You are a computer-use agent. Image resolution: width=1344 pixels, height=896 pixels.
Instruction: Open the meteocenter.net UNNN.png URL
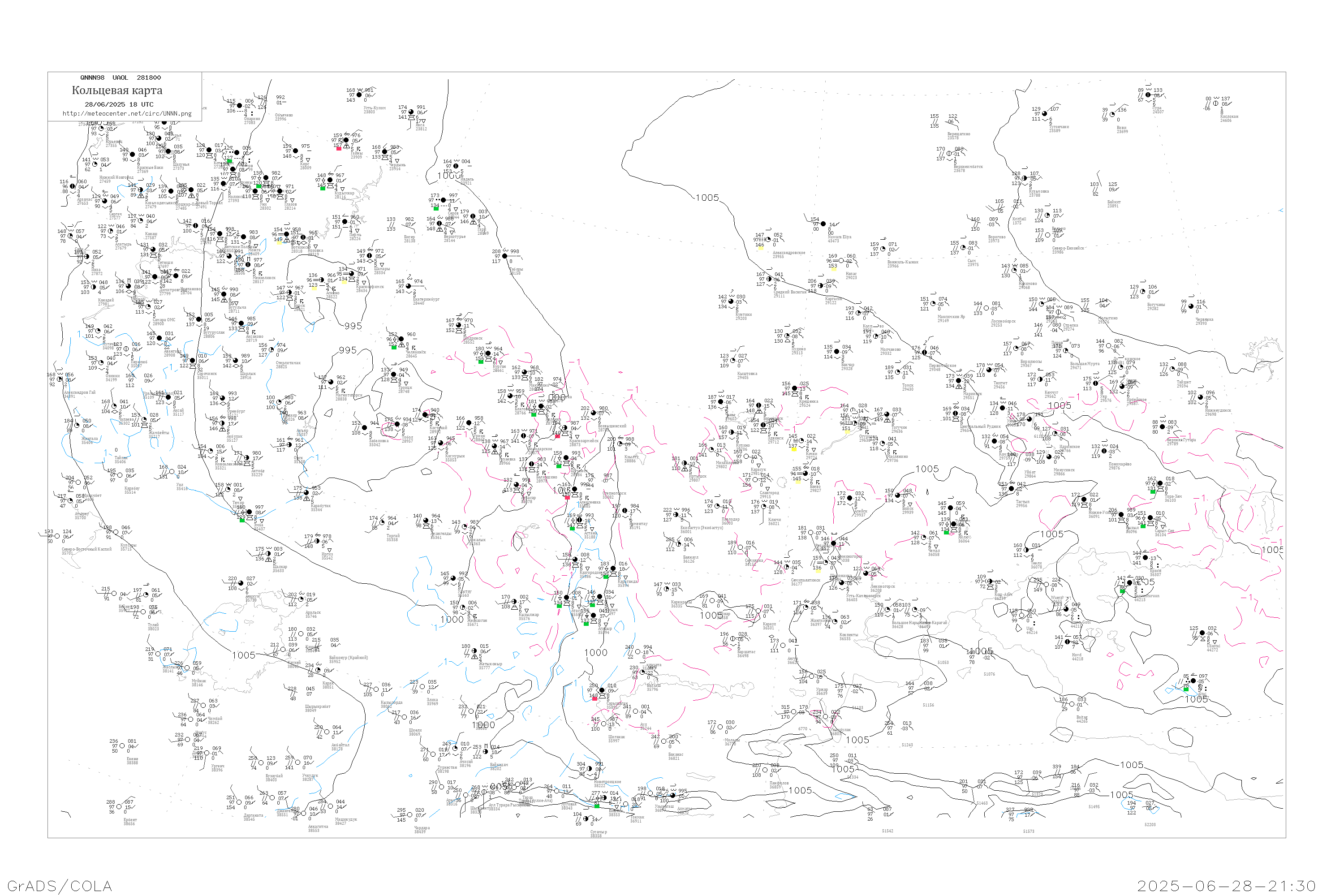pyautogui.click(x=127, y=114)
